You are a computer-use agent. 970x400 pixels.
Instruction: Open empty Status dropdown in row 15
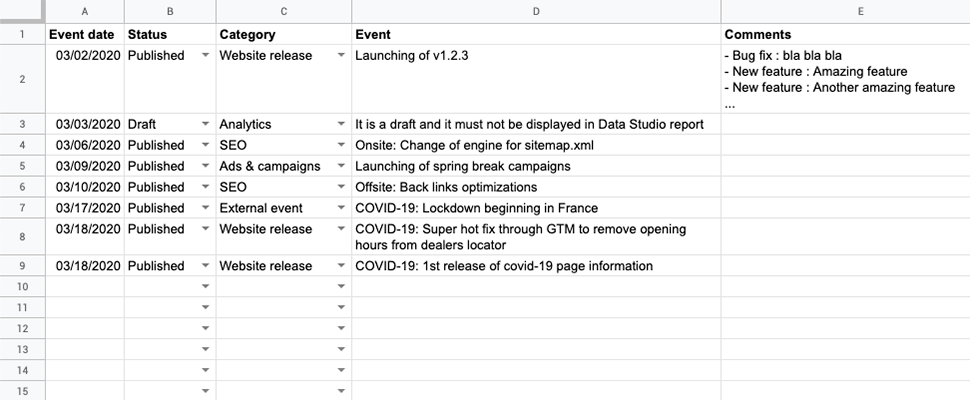click(x=205, y=391)
